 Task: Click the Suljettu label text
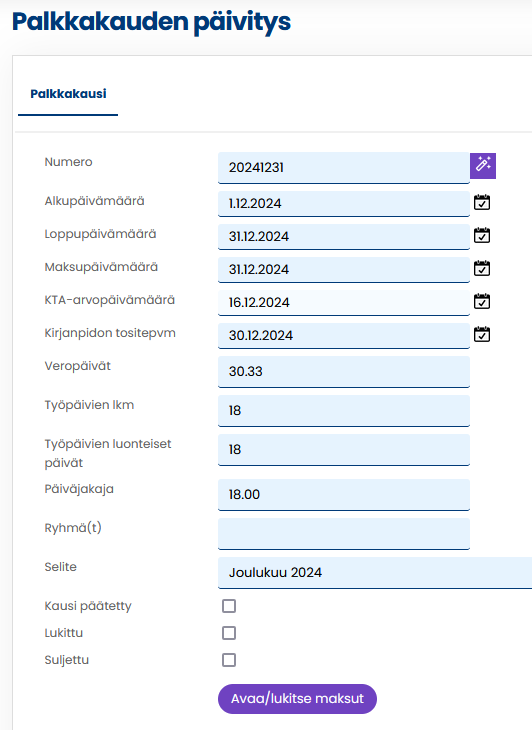[x=67, y=660]
